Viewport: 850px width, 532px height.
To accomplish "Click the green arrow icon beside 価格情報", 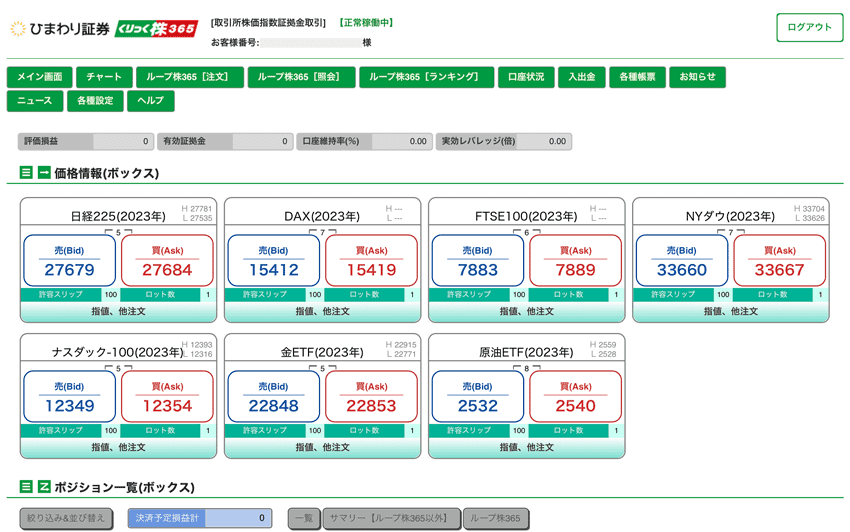I will tap(44, 173).
